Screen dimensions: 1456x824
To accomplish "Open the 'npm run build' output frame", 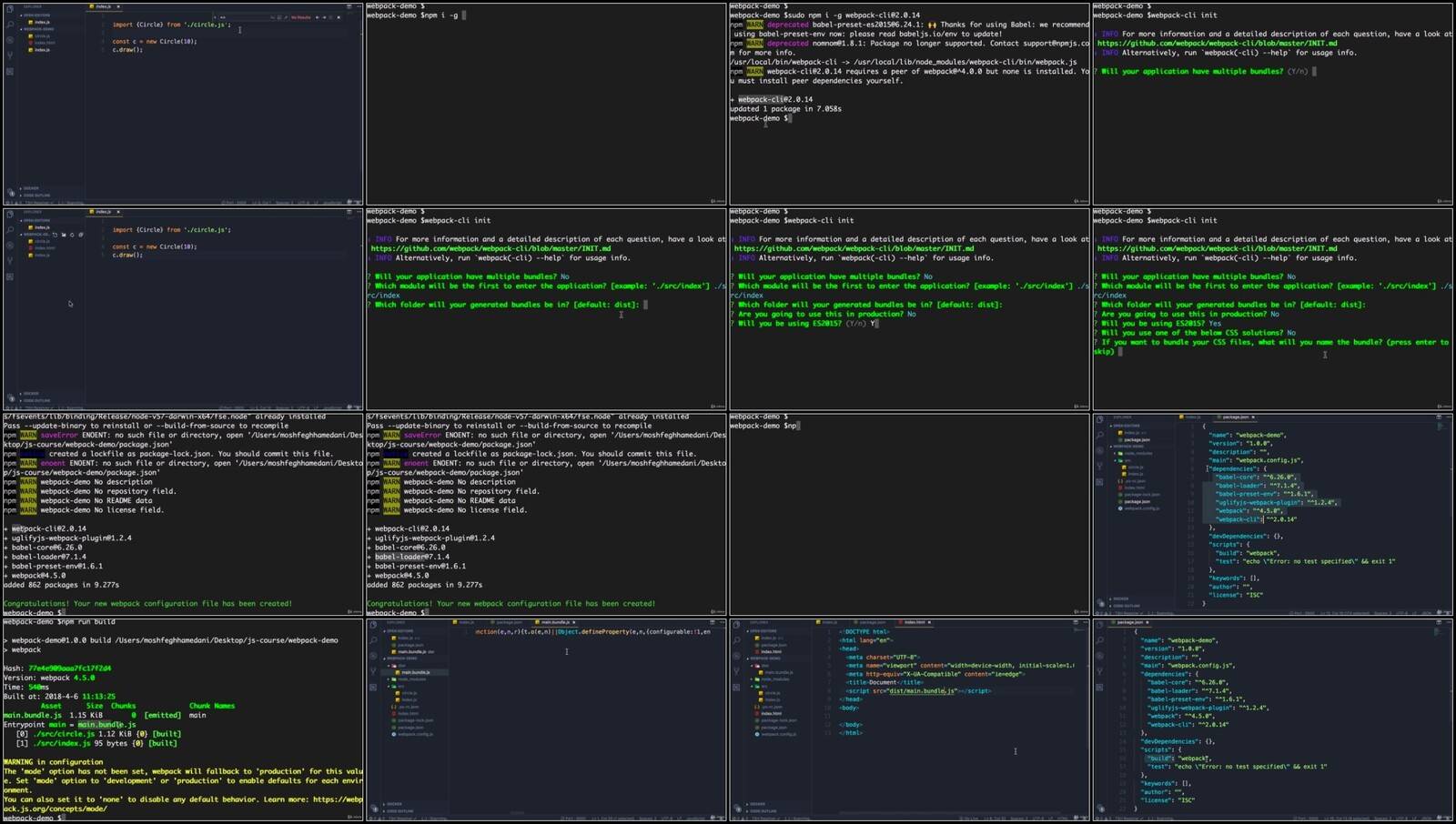I will tap(182, 720).
